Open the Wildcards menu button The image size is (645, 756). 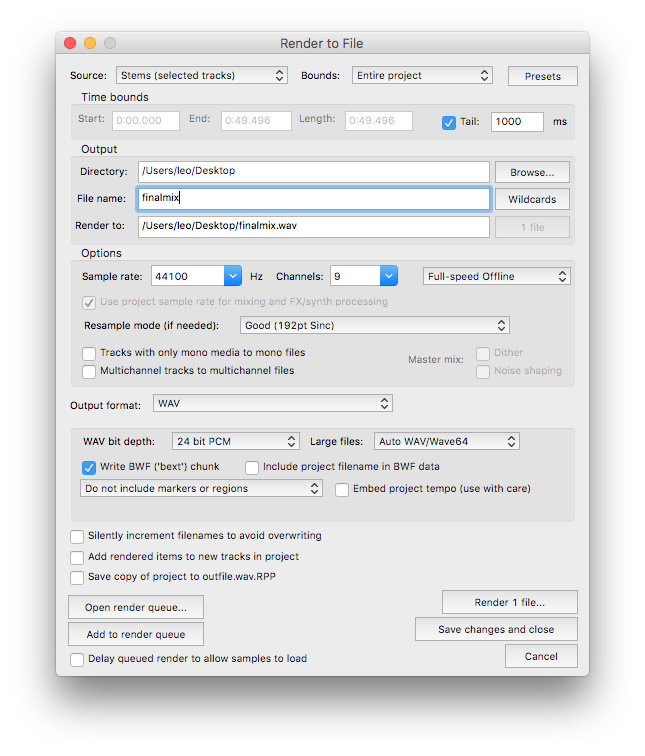(532, 199)
